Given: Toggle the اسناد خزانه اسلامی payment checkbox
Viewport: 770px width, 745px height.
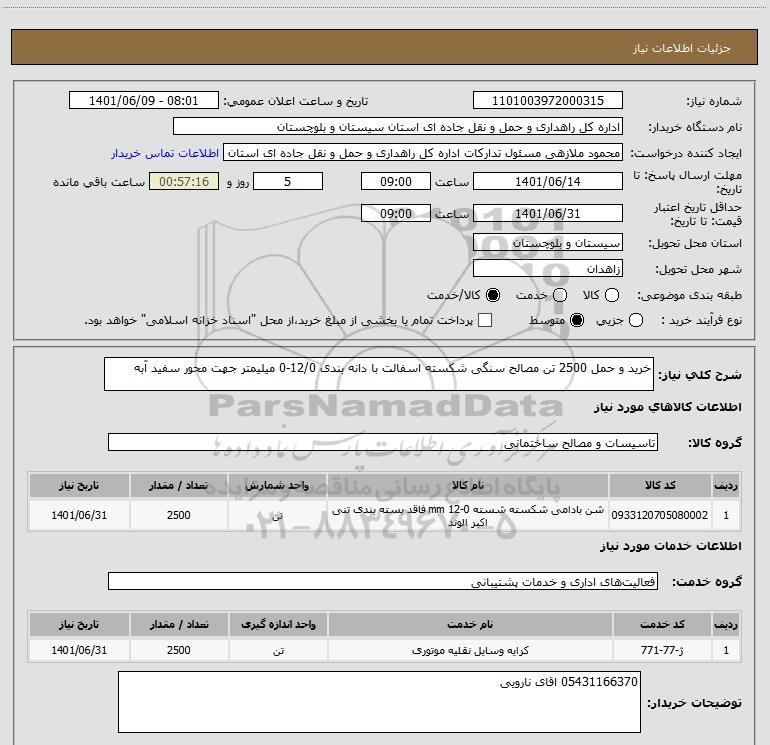Looking at the screenshot, I should coord(485,320).
